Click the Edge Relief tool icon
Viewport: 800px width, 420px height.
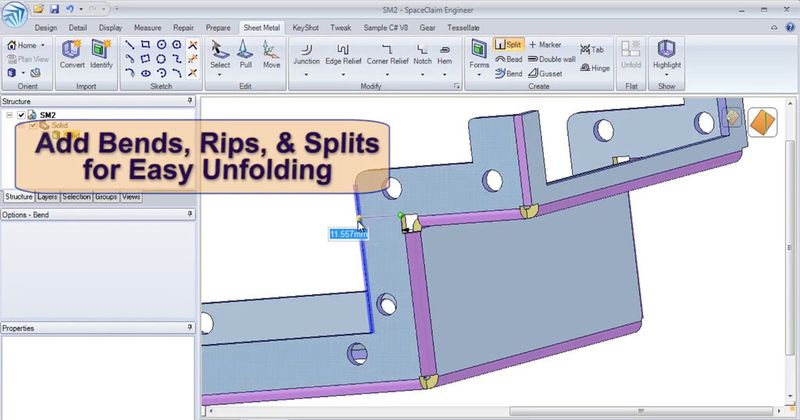tap(343, 50)
